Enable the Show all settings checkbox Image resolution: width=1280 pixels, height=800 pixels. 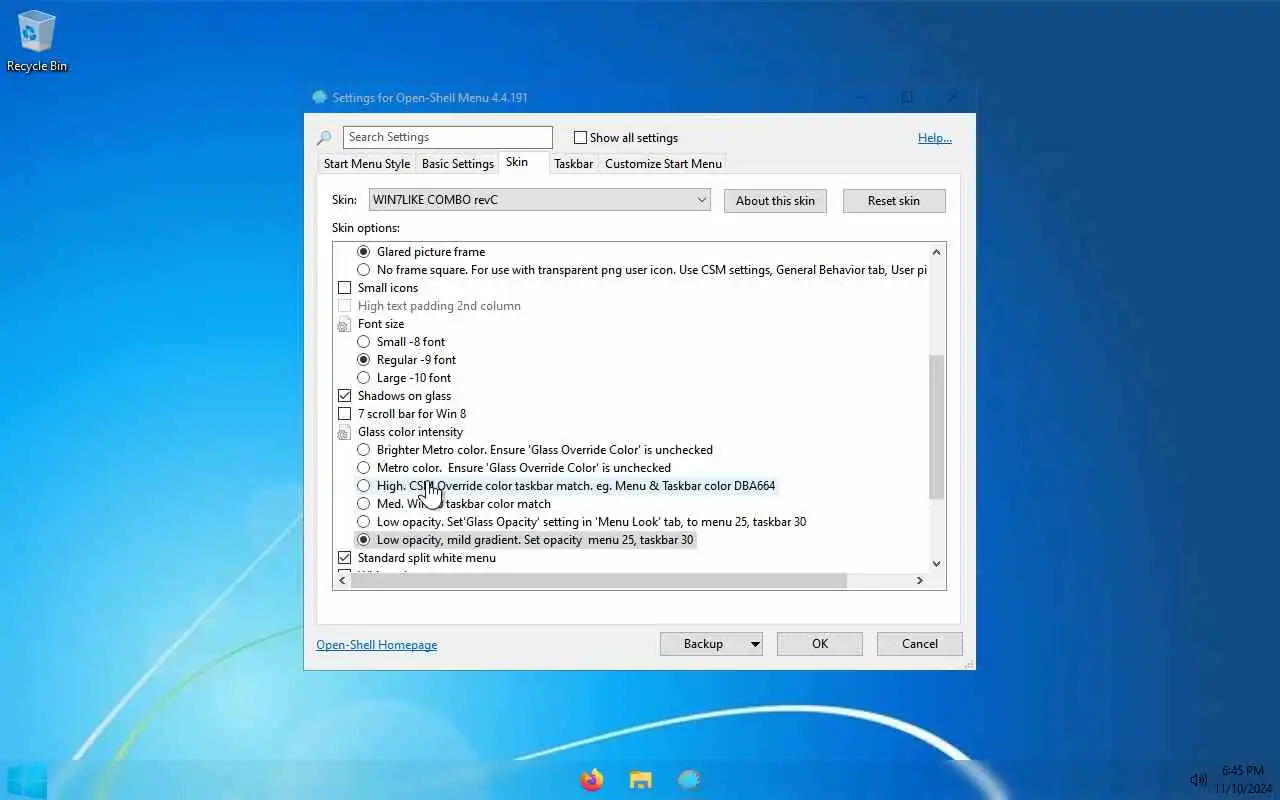(580, 138)
